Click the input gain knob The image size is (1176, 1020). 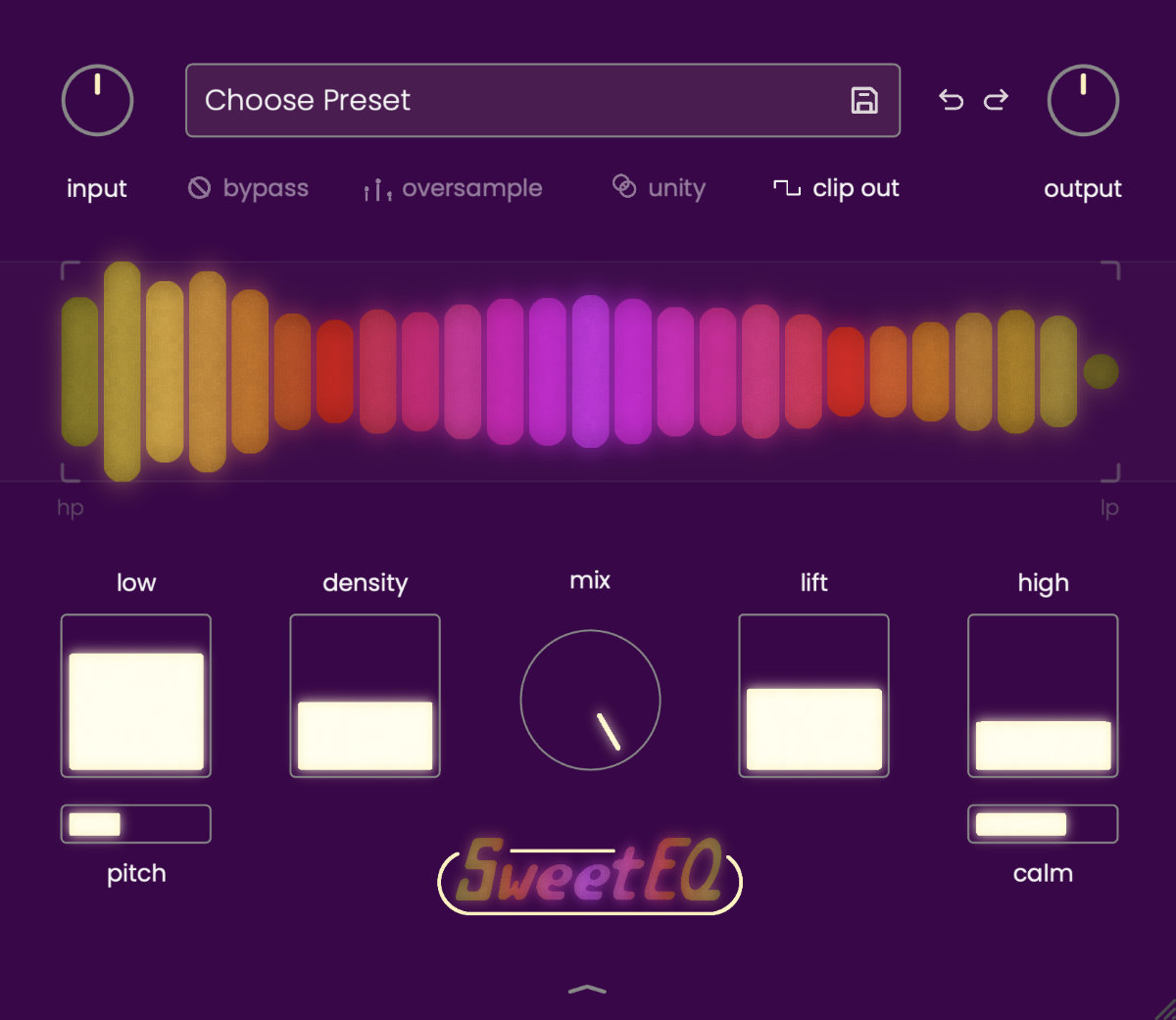(97, 101)
